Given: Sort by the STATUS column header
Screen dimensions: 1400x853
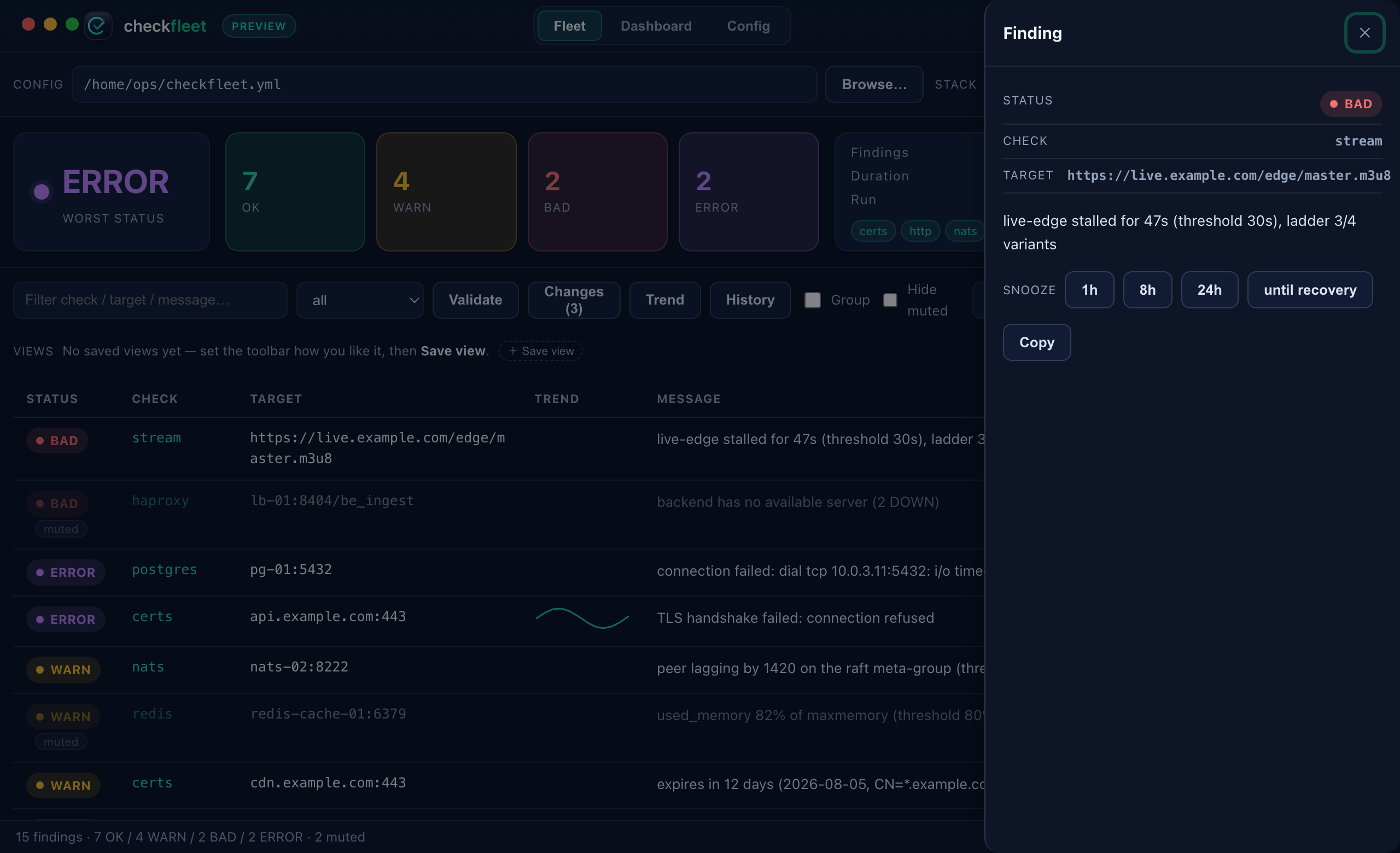Looking at the screenshot, I should (x=52, y=399).
